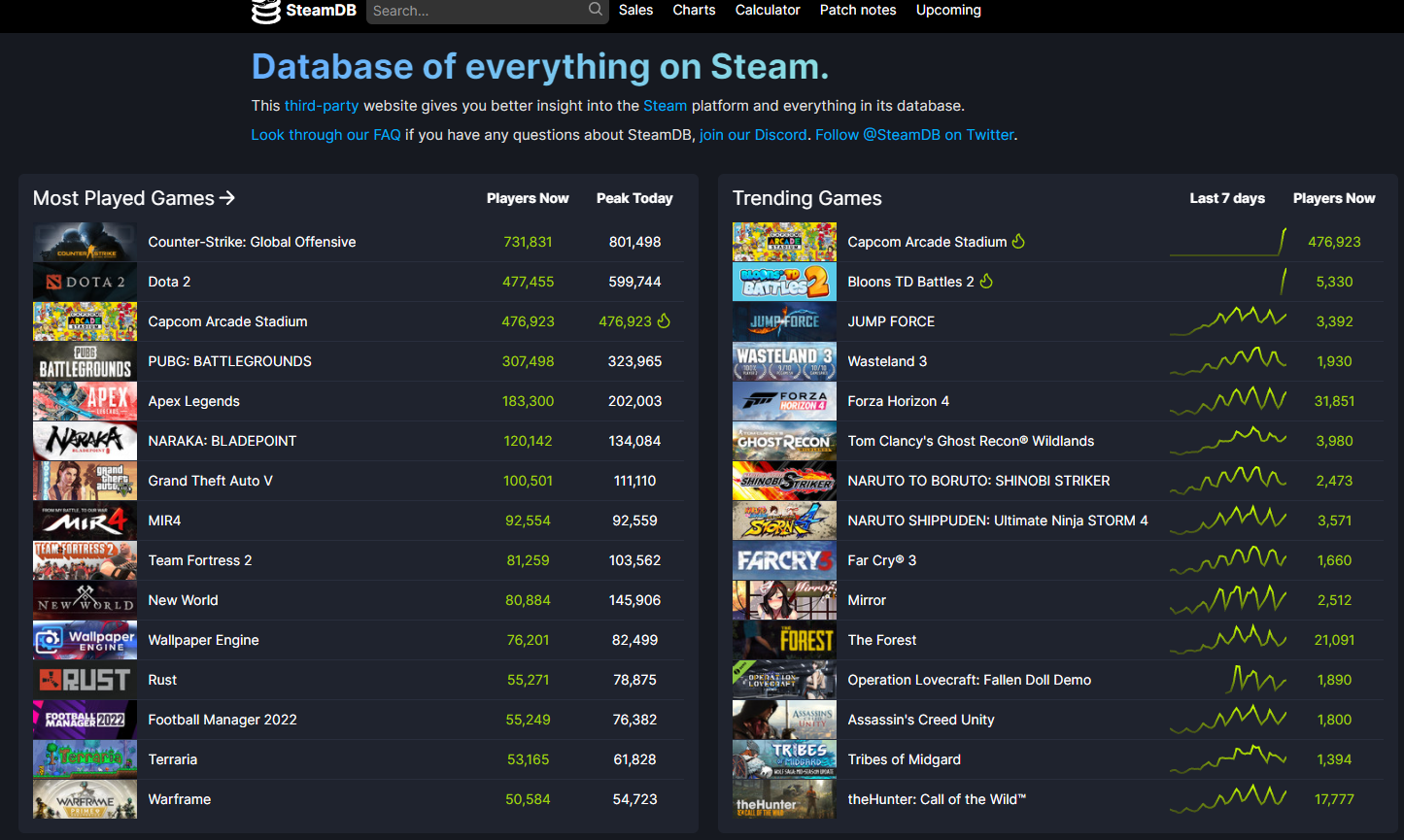The image size is (1404, 840).
Task: Open the Calculator nav link
Action: [x=768, y=10]
